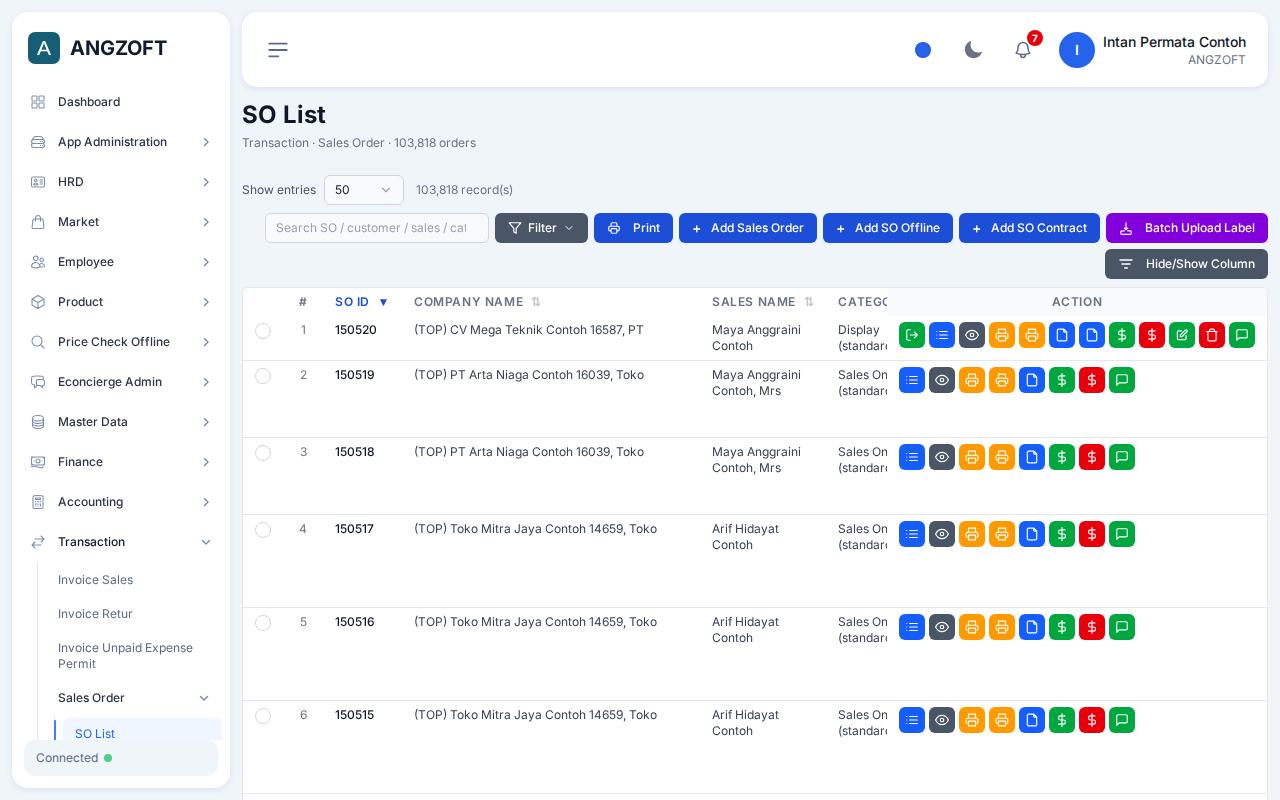Viewport: 1280px width, 800px height.
Task: Select the row for SO 150520
Action: click(263, 331)
